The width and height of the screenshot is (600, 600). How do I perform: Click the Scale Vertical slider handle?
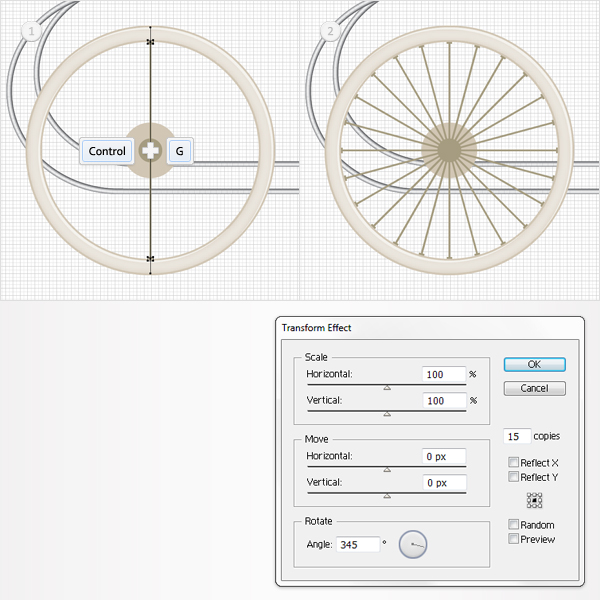pos(387,414)
